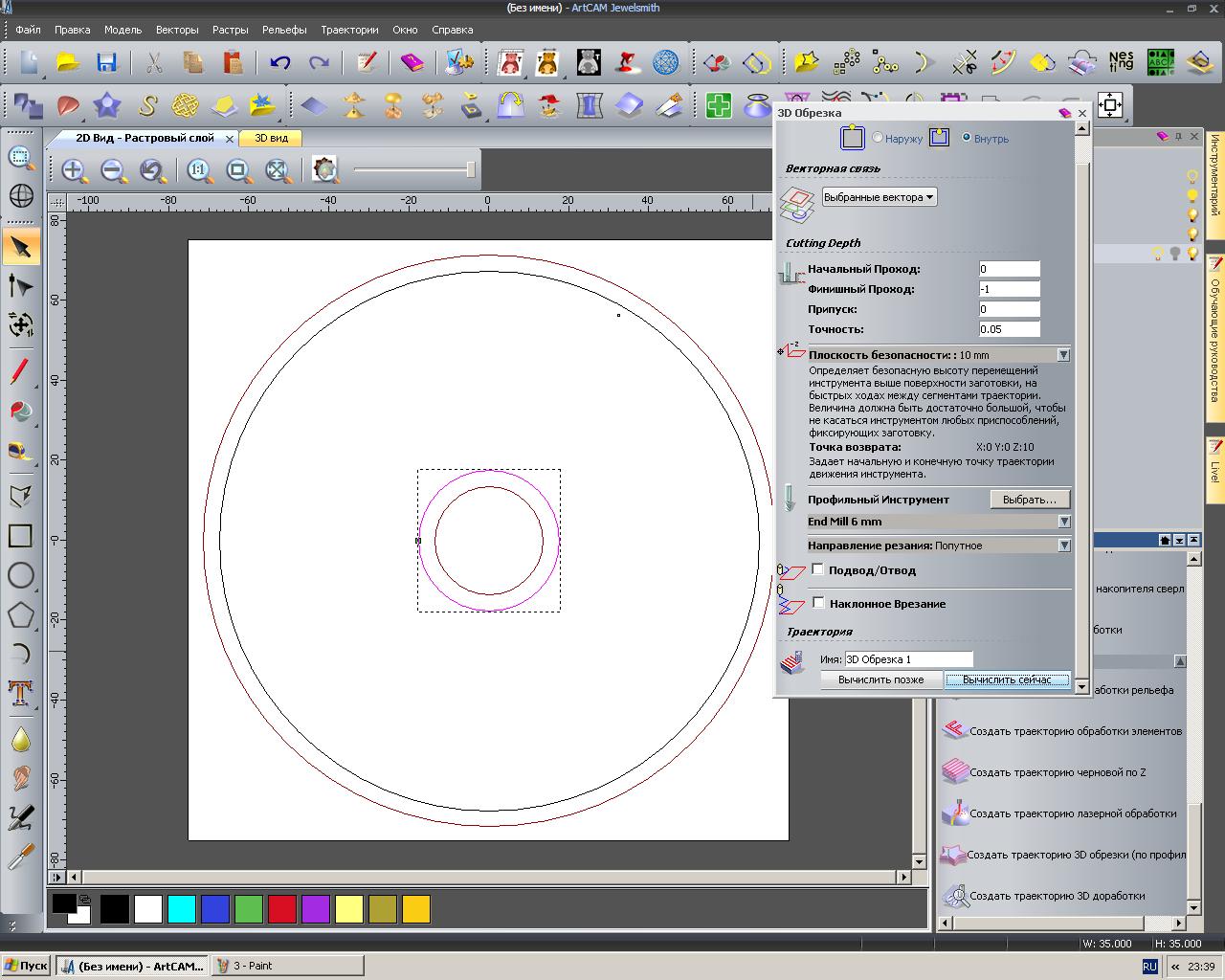
Task: Open the Выбранные вектора dropdown
Action: point(880,197)
